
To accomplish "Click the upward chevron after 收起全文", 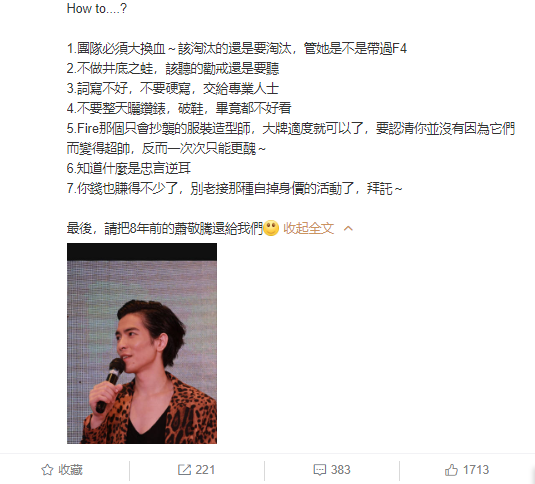I will [348, 228].
